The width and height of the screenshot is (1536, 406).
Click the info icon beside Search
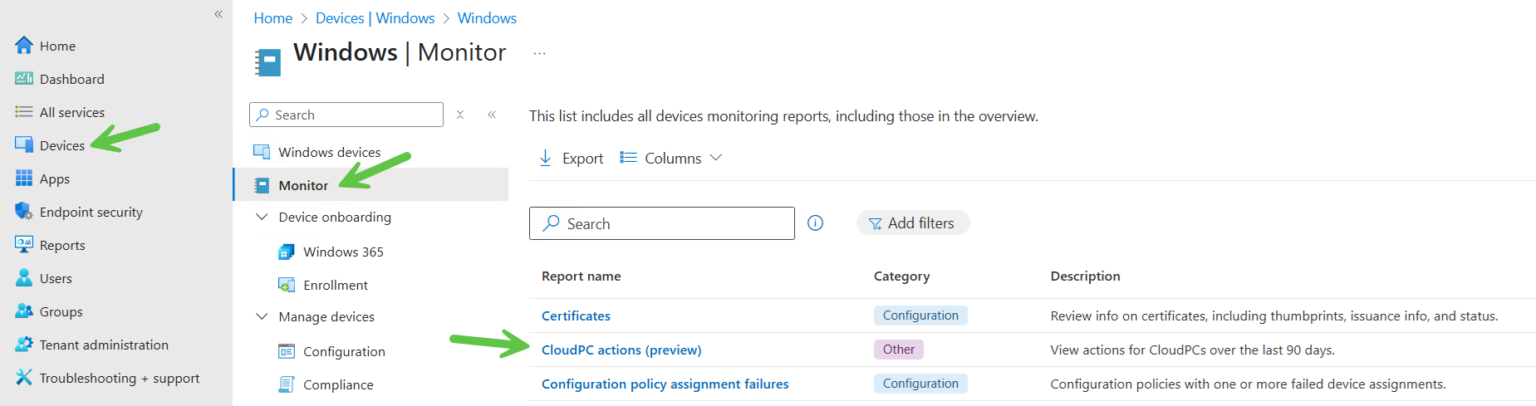[815, 223]
